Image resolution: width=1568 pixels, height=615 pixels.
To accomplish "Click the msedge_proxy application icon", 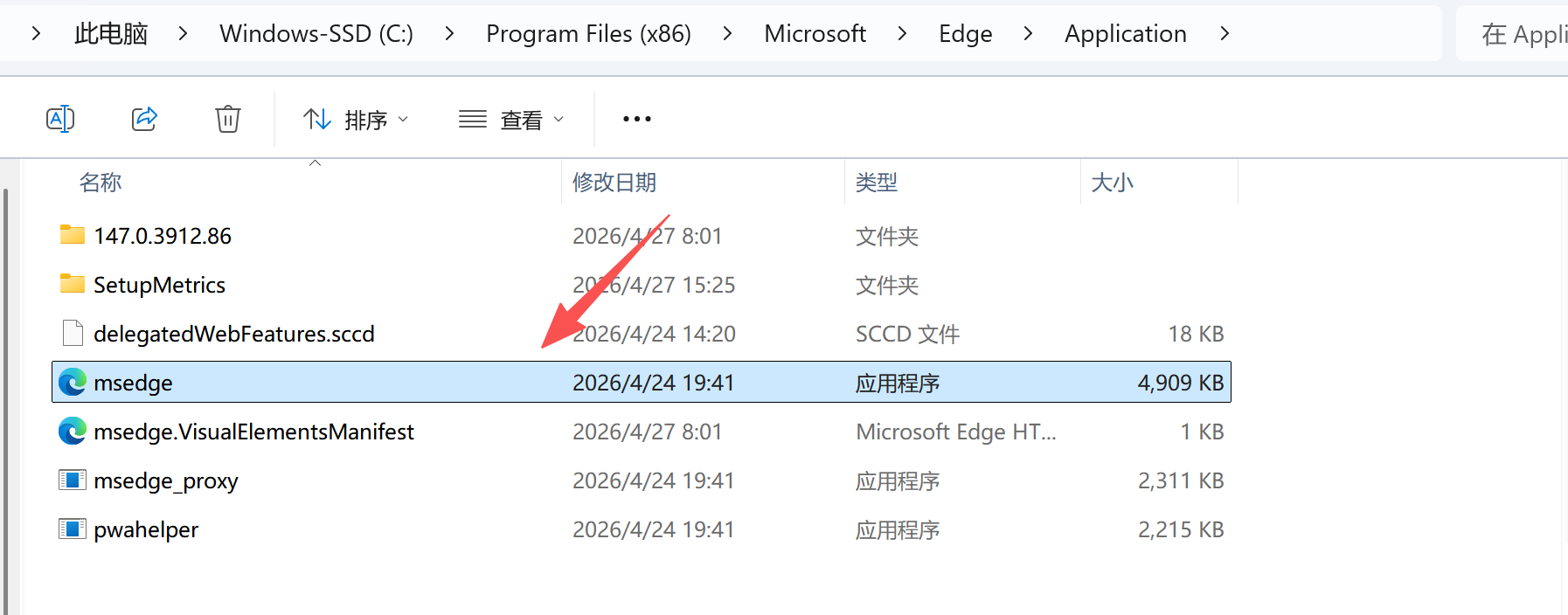I will point(73,480).
